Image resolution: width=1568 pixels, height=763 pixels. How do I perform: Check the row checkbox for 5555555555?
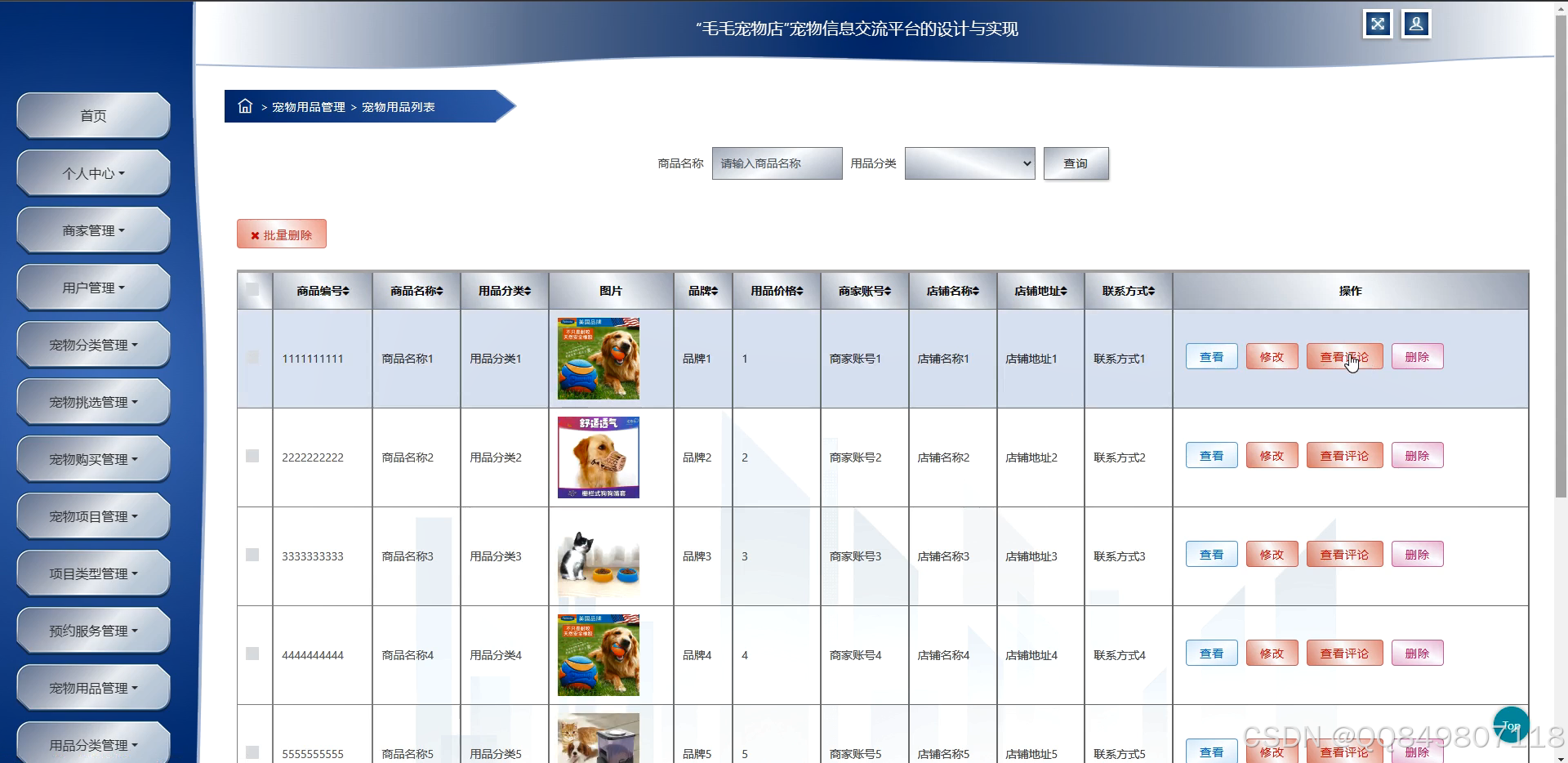[252, 752]
